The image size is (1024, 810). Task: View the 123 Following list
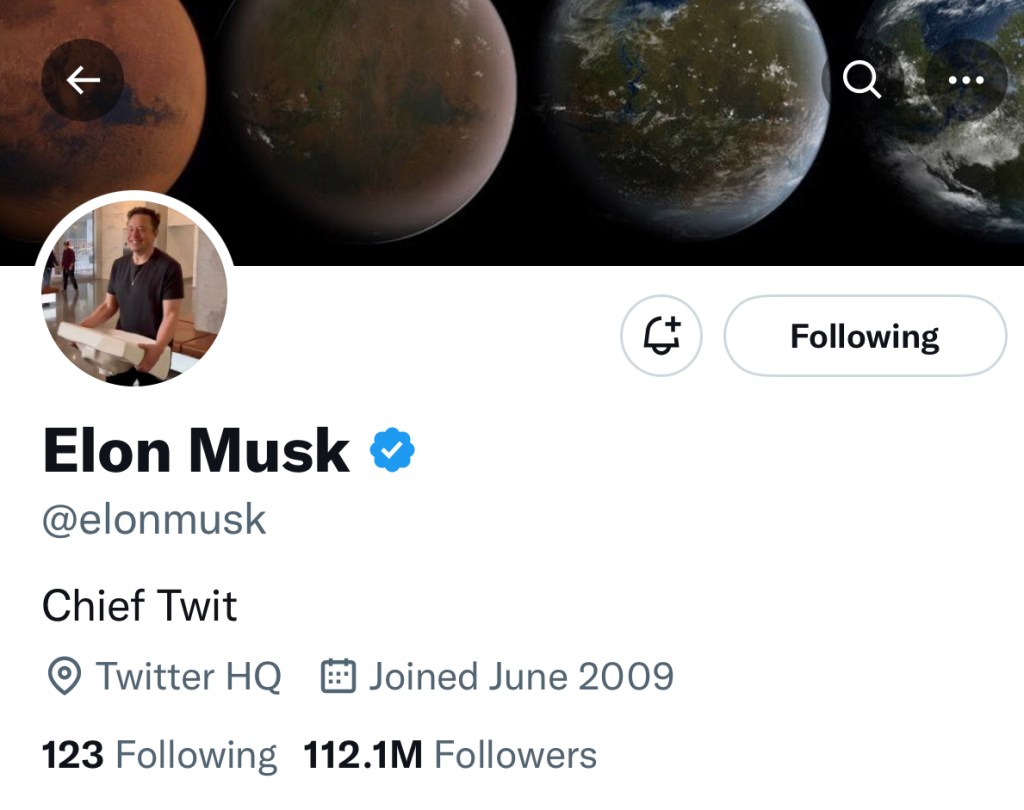(160, 755)
